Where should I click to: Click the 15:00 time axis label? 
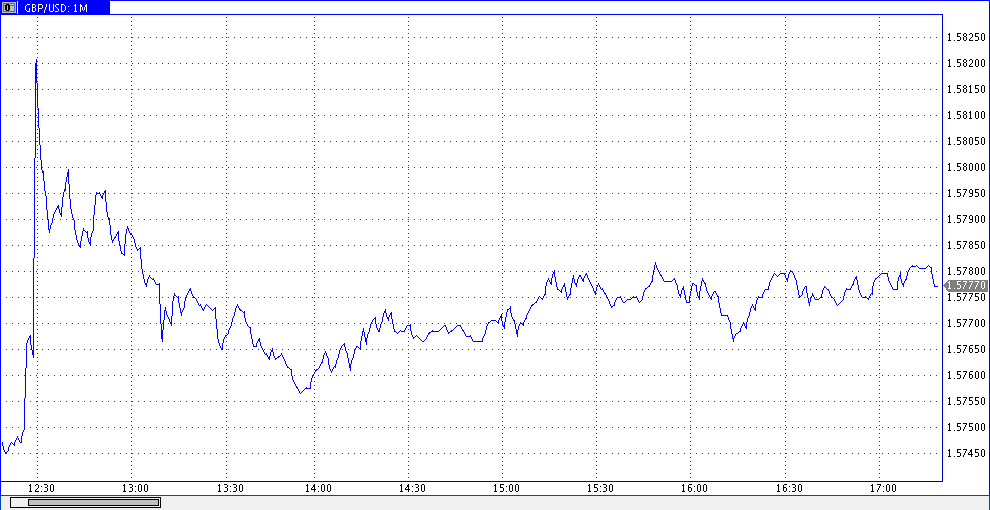(507, 489)
